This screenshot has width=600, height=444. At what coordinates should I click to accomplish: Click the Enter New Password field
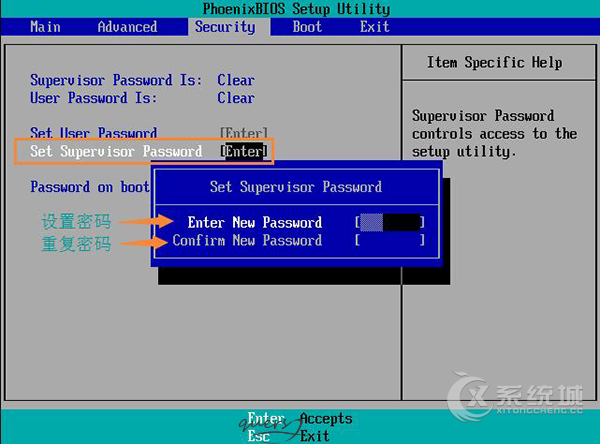pos(390,222)
